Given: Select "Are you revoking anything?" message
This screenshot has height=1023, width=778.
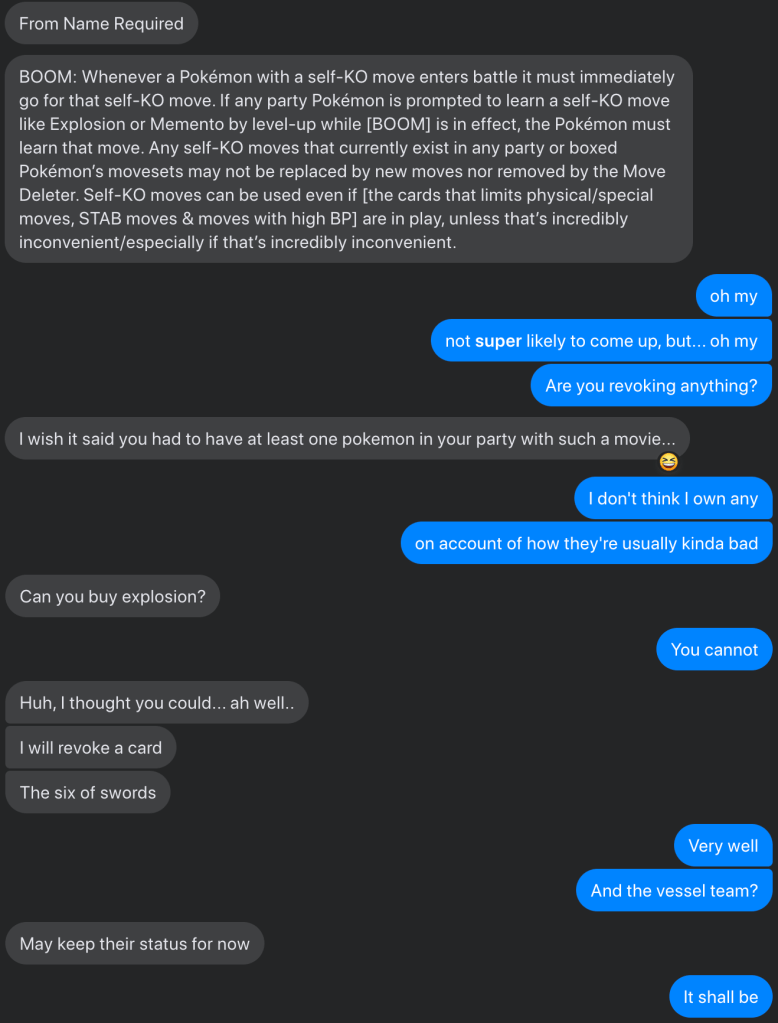Looking at the screenshot, I should tap(651, 386).
